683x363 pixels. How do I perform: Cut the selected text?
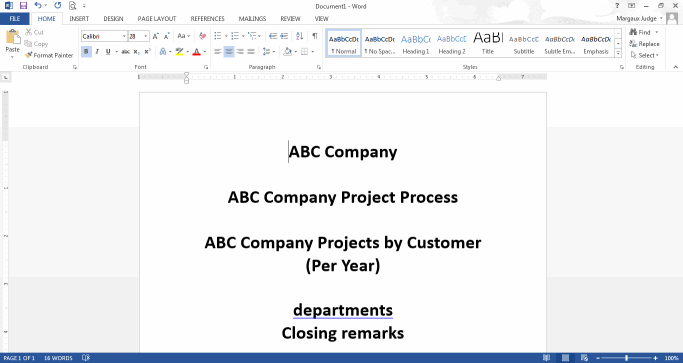pos(34,32)
